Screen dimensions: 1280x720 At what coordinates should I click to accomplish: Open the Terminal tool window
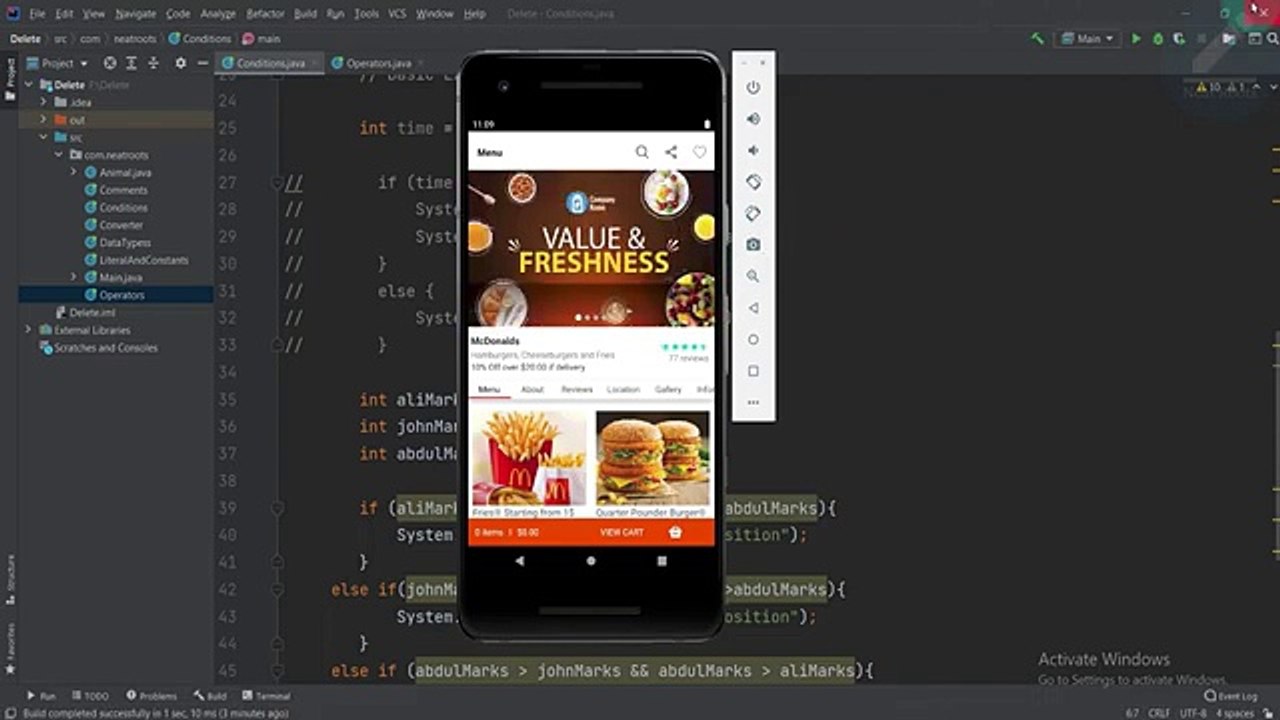pyautogui.click(x=266, y=696)
